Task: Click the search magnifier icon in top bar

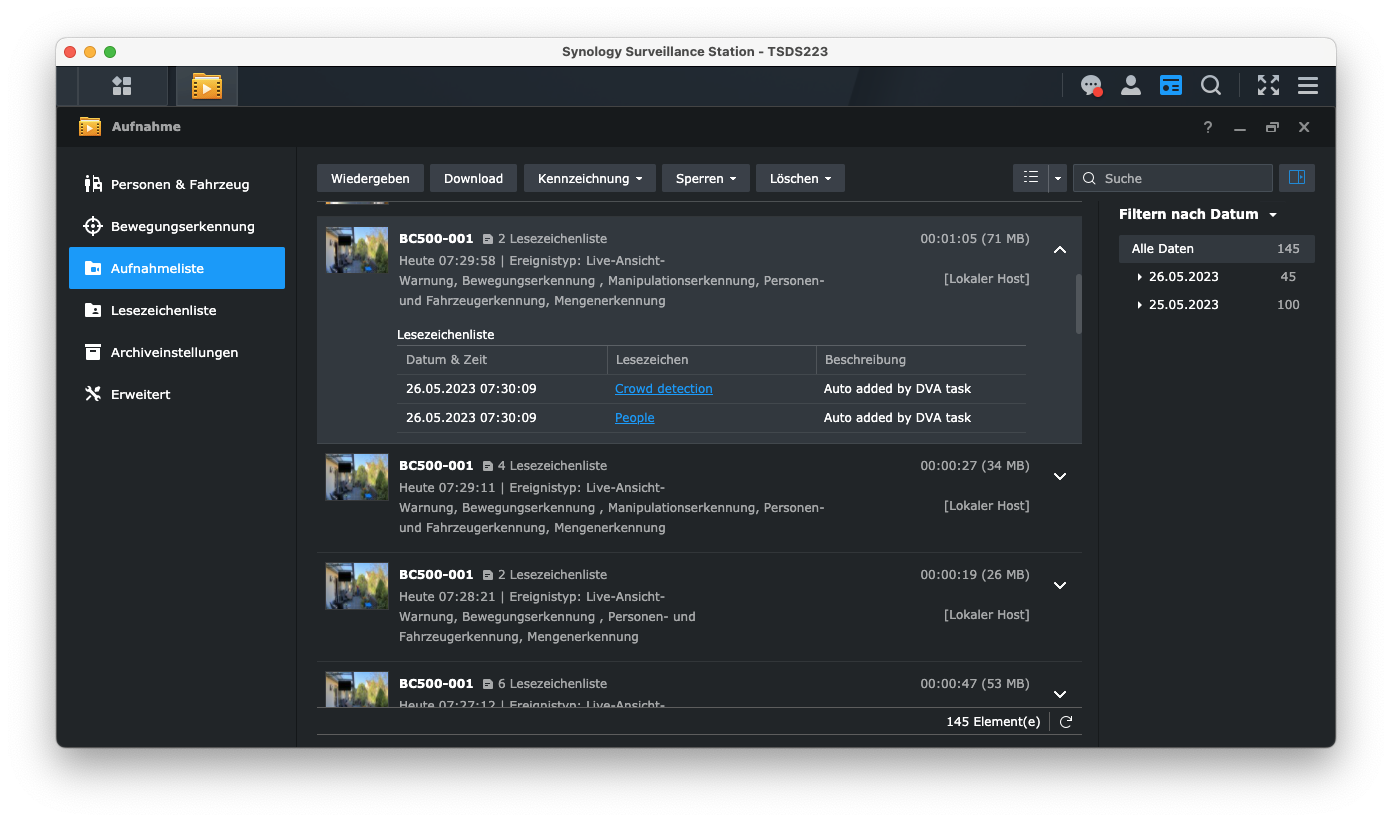Action: [1211, 86]
